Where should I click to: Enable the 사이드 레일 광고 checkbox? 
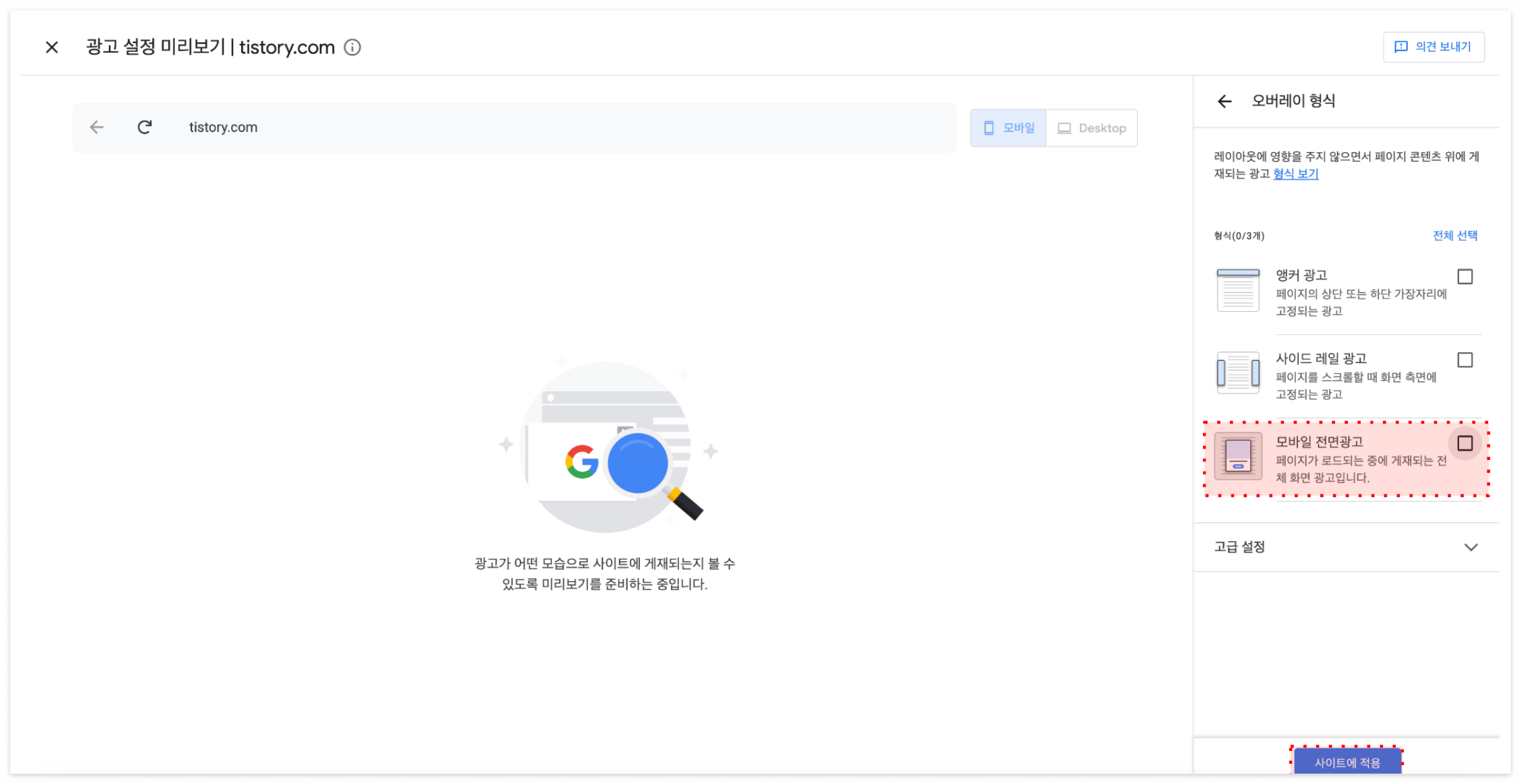tap(1464, 360)
